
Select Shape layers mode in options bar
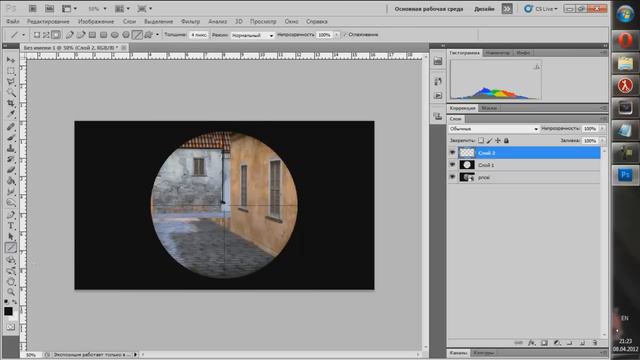coord(37,35)
